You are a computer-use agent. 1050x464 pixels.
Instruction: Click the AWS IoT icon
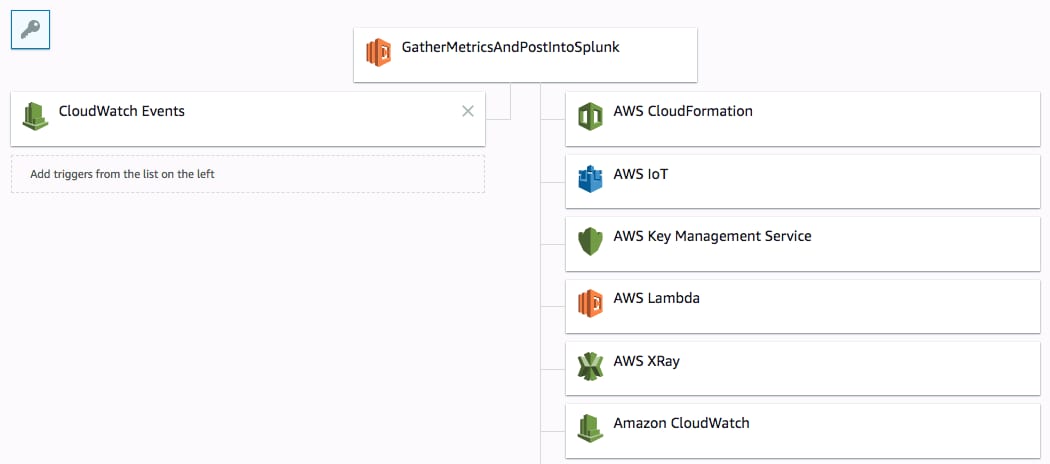590,179
